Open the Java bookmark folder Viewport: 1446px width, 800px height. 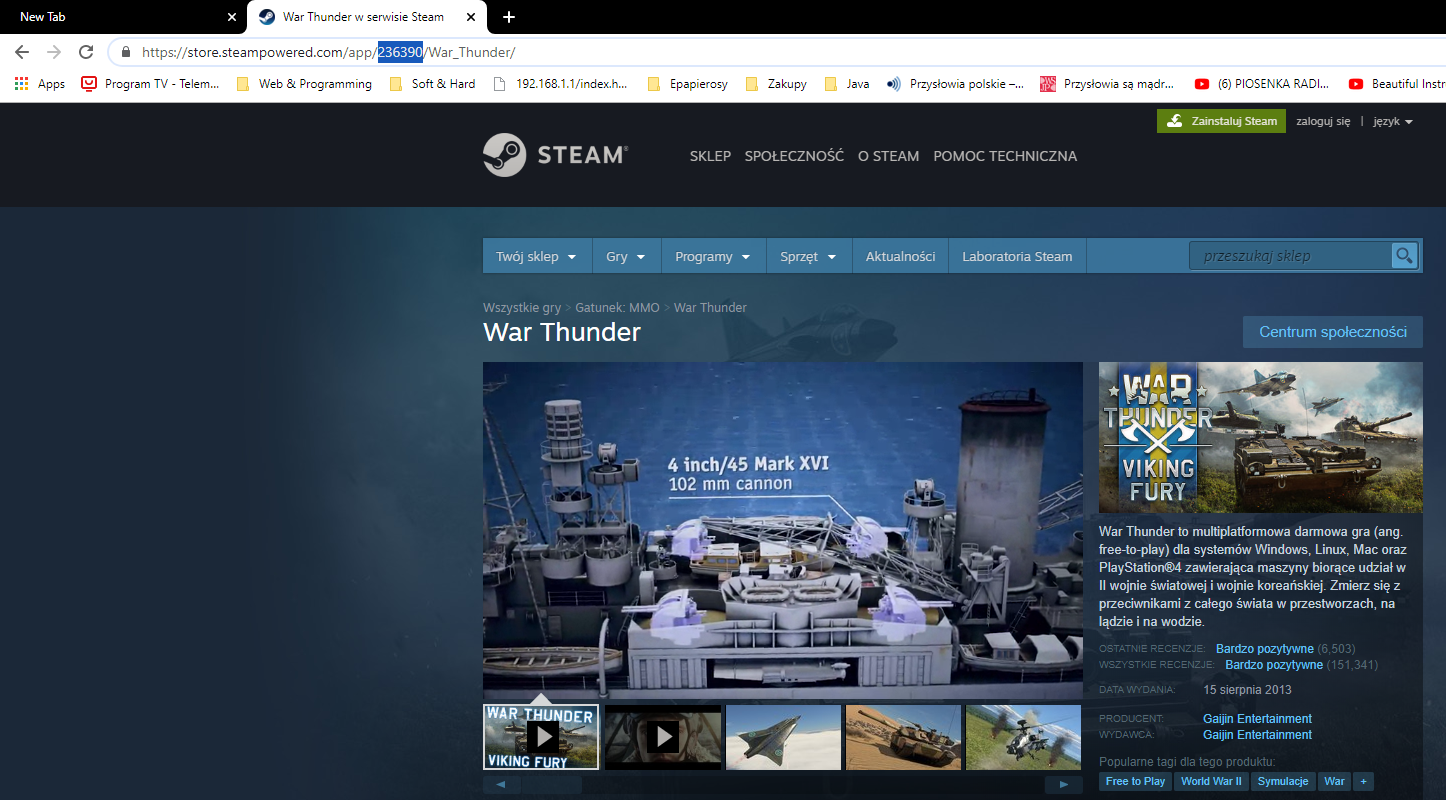click(x=847, y=84)
